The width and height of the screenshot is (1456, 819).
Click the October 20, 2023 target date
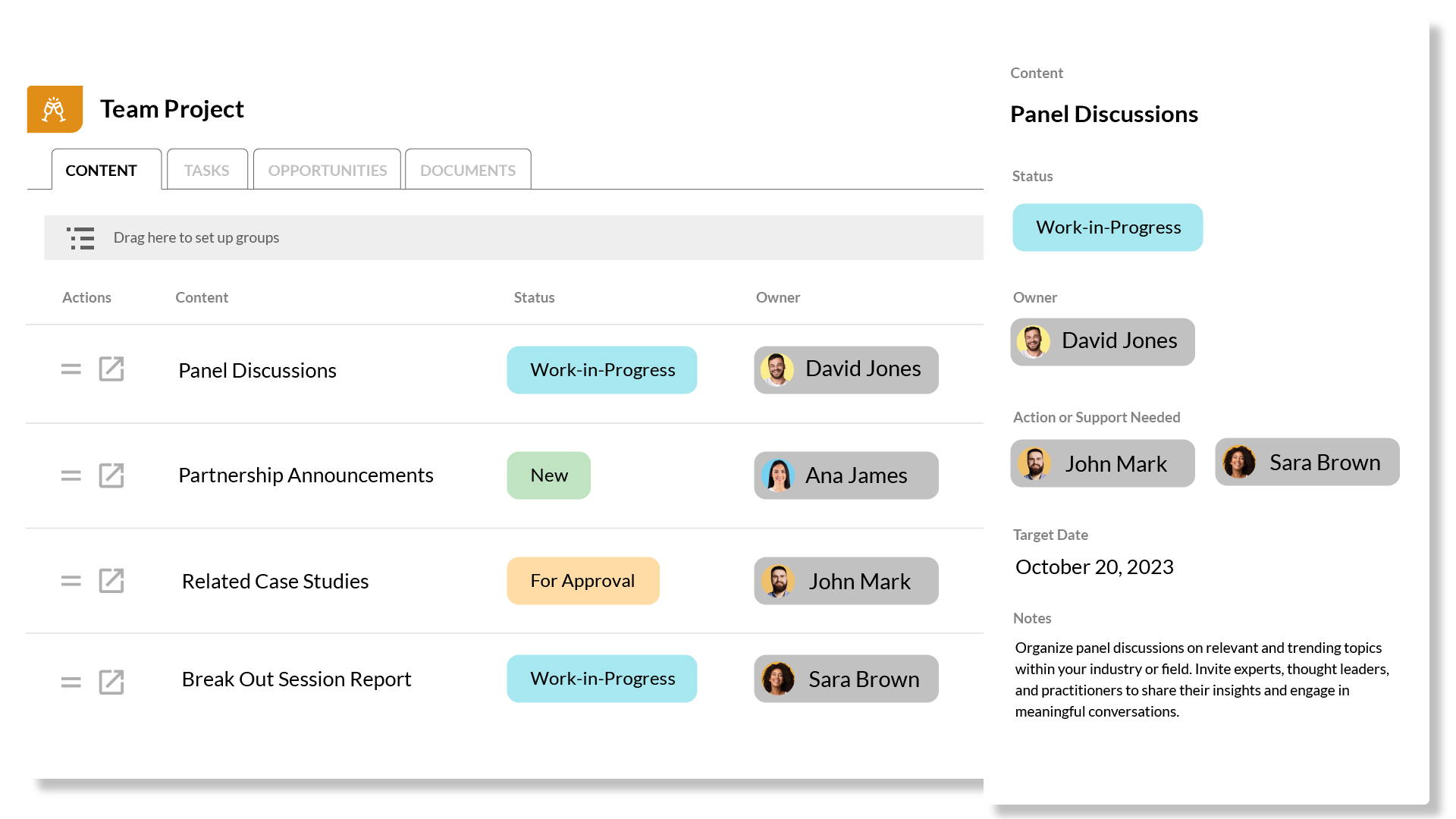(x=1094, y=567)
